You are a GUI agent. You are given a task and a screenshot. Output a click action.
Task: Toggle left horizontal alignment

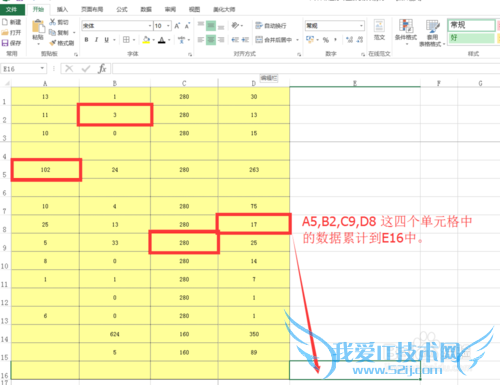click(x=201, y=40)
